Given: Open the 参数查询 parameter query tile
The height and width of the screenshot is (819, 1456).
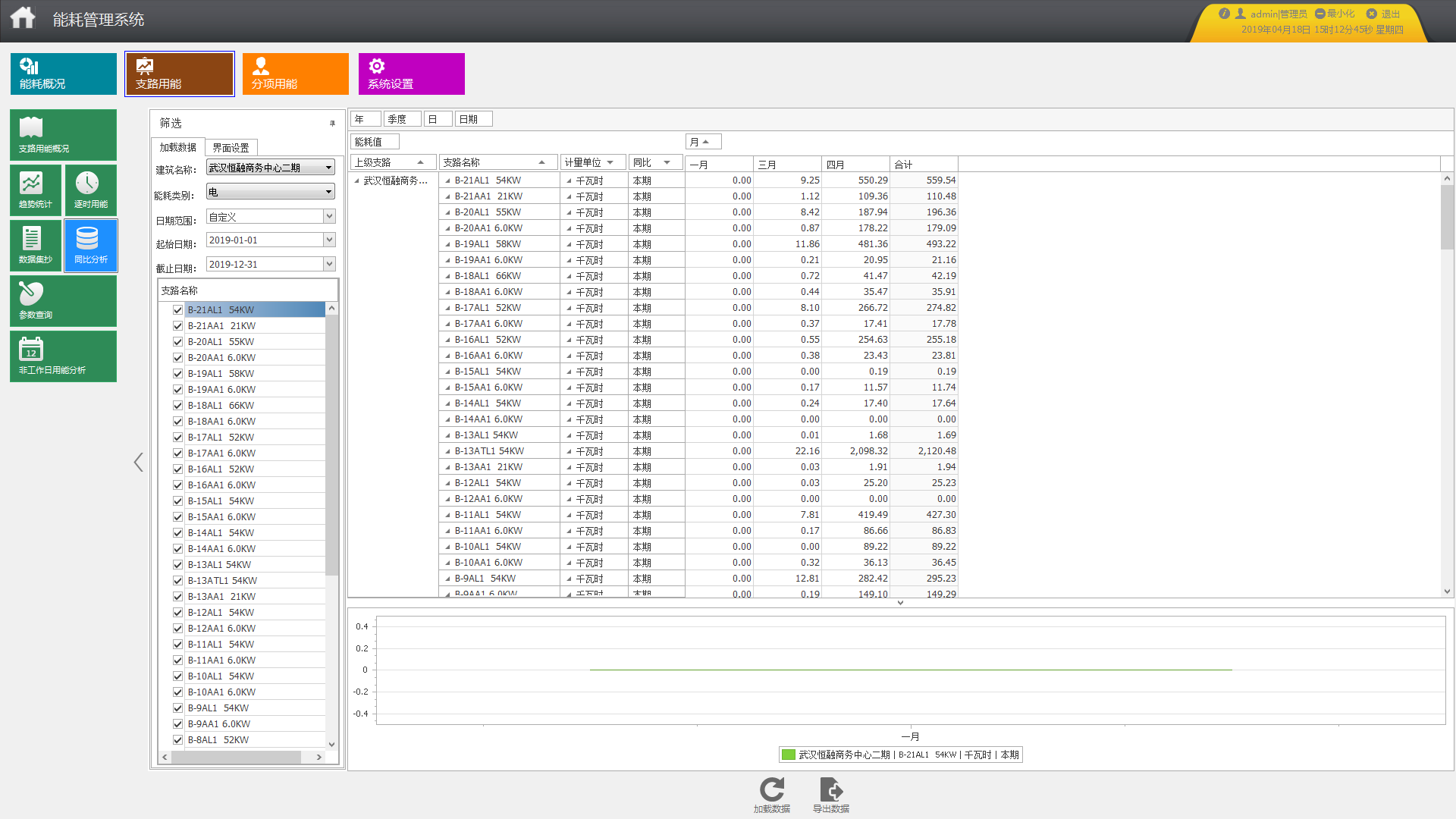Looking at the screenshot, I should (63, 300).
